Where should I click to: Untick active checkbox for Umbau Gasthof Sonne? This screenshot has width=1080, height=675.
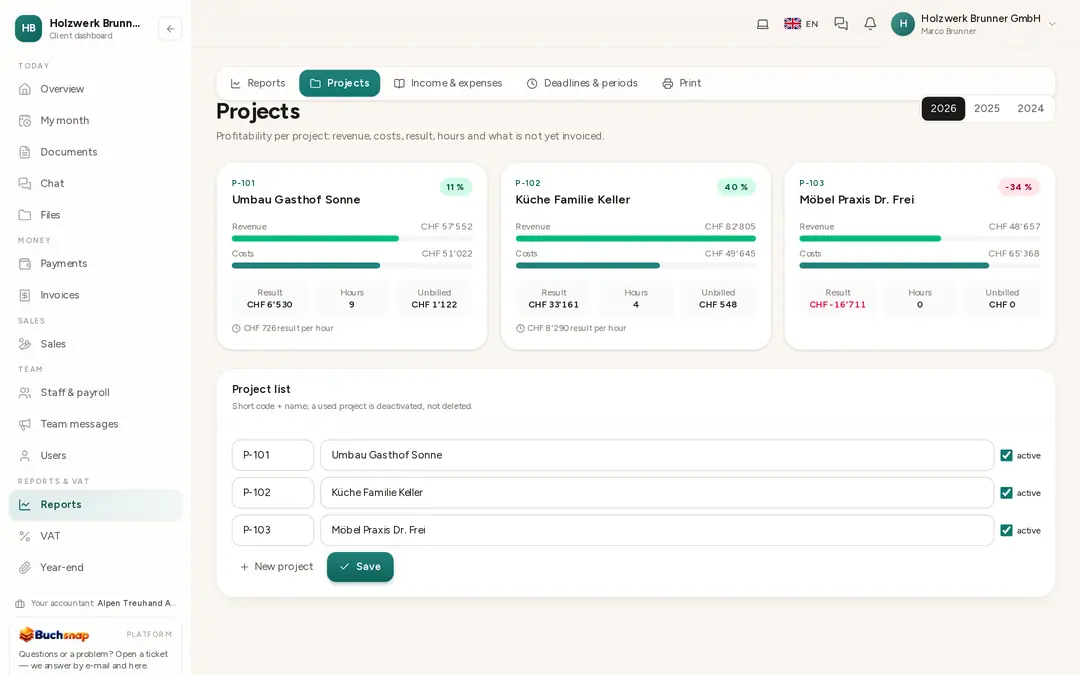(1006, 455)
